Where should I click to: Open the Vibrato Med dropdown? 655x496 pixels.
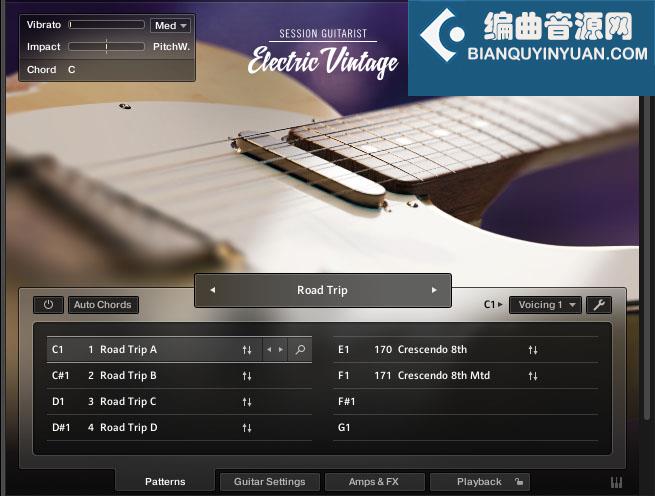pos(170,25)
